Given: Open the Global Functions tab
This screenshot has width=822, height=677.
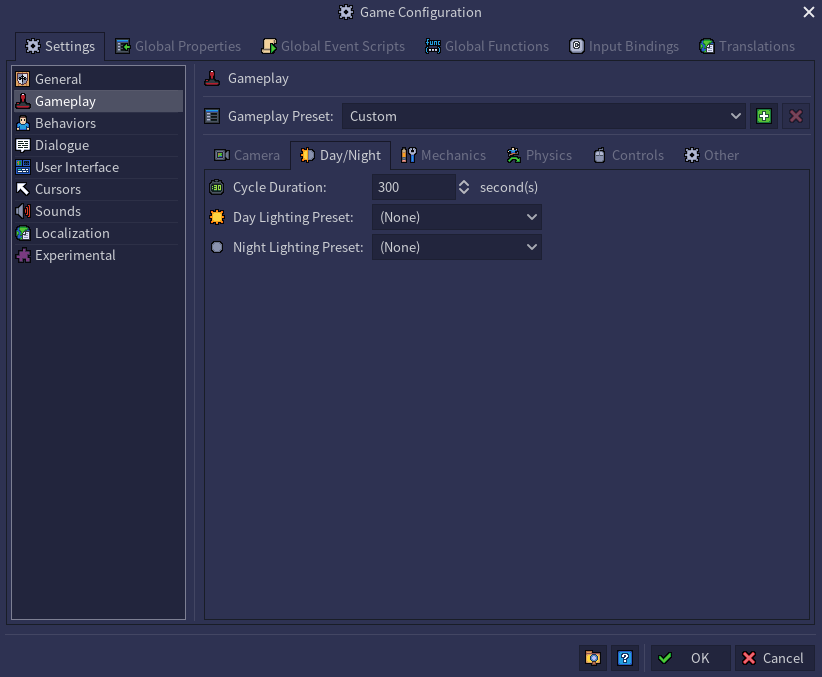Looking at the screenshot, I should [486, 46].
